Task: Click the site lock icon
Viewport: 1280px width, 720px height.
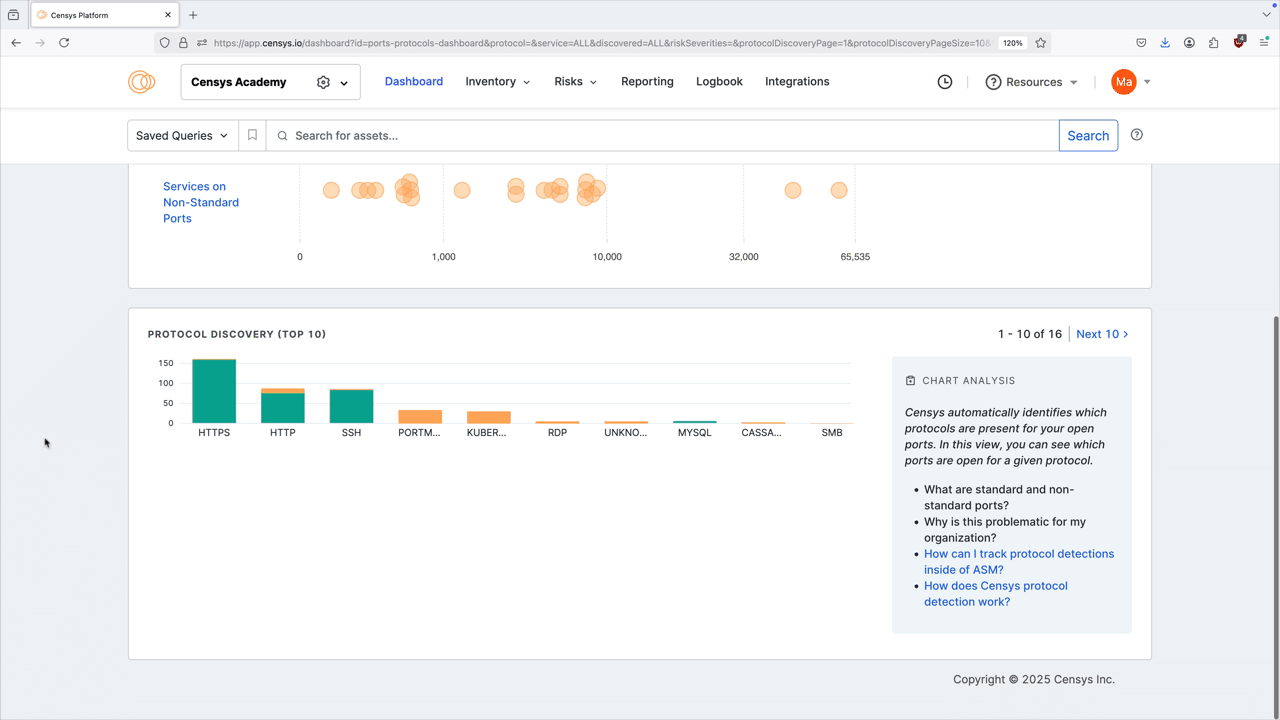Action: coord(183,43)
